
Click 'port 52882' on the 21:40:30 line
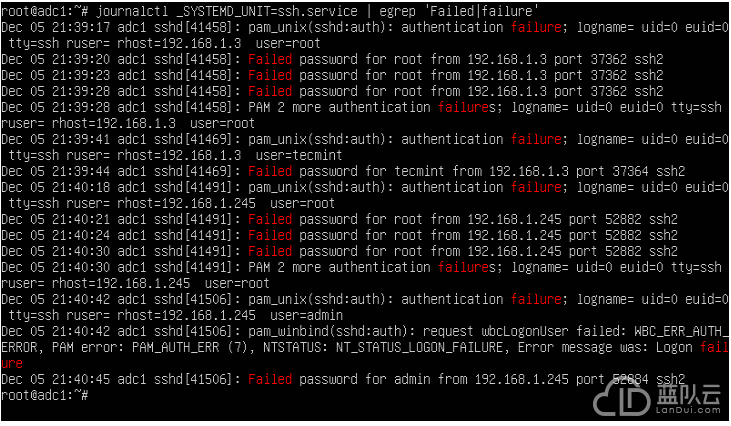coord(605,252)
